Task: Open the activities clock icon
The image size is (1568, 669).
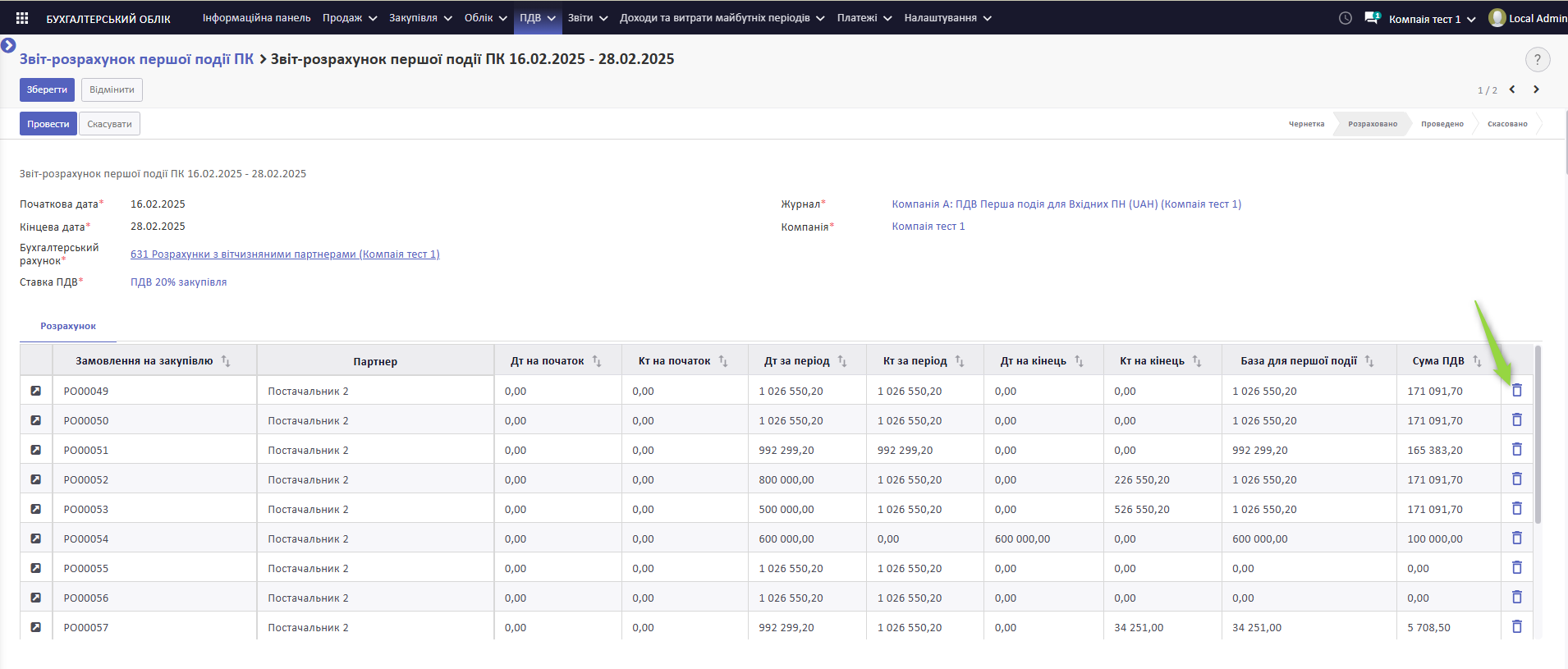Action: [x=1345, y=18]
